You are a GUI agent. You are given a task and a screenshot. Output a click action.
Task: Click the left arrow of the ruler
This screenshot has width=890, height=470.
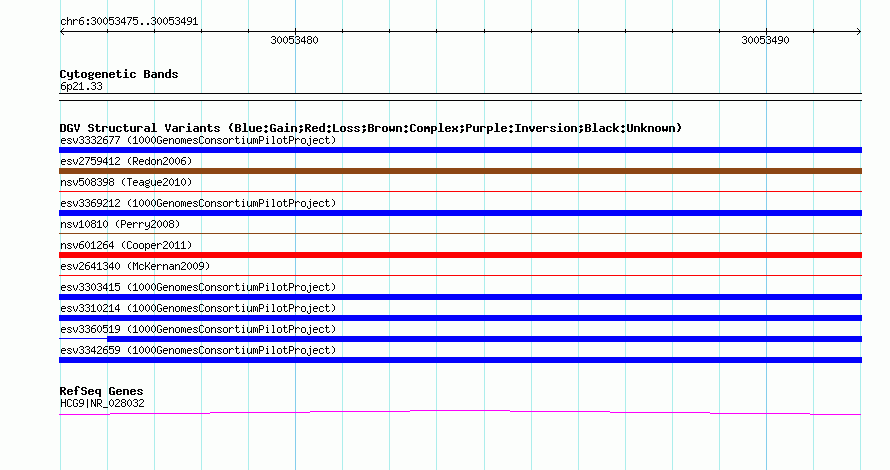pyautogui.click(x=62, y=32)
